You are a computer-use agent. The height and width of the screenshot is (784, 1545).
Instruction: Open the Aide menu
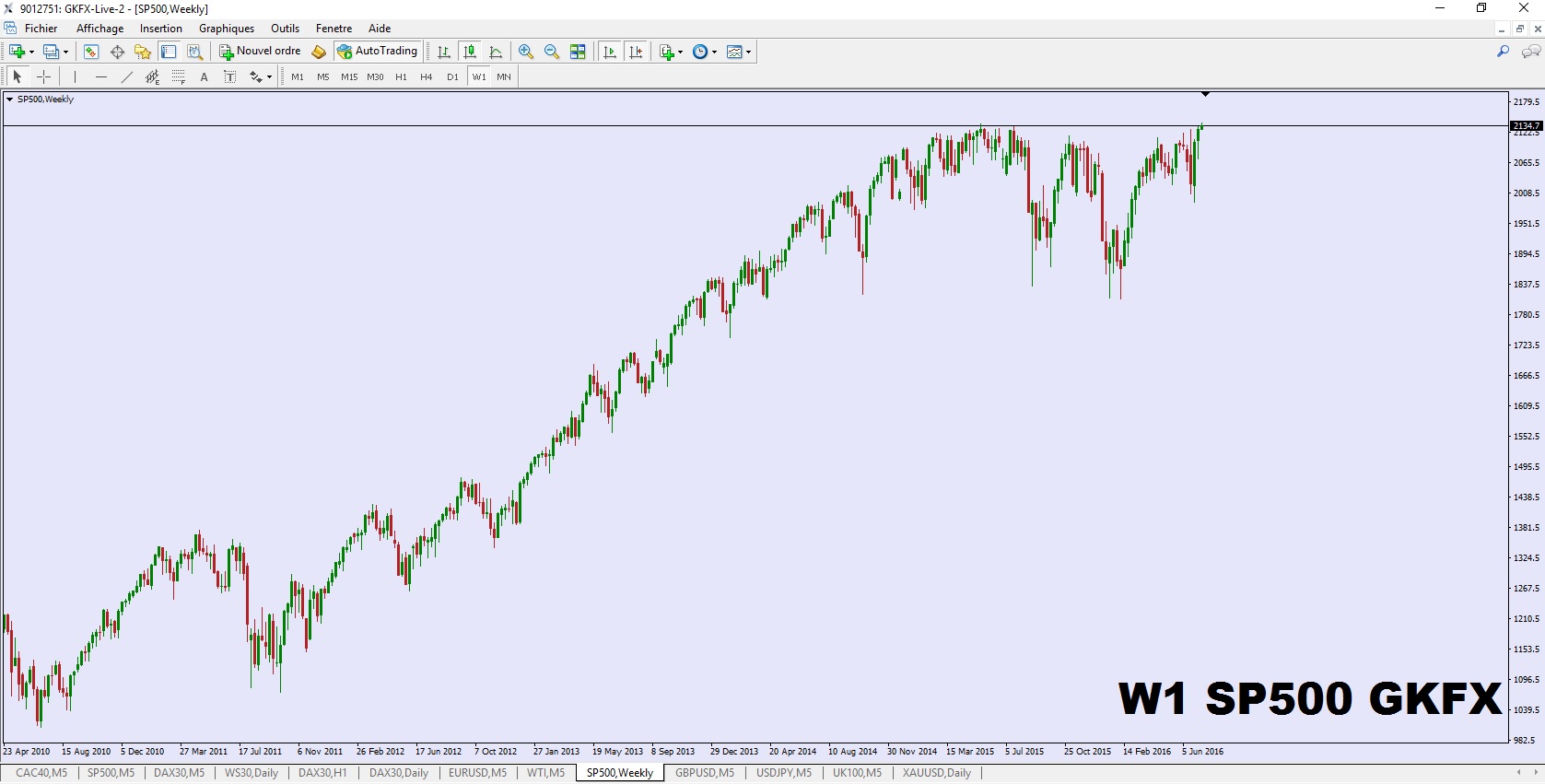tap(380, 29)
